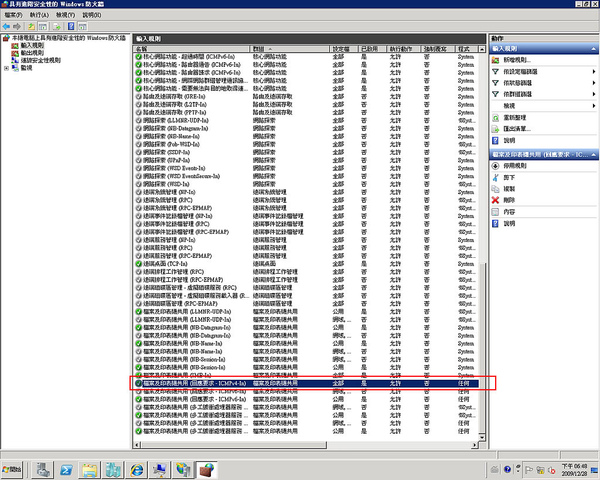This screenshot has height=480, width=600.
Task: Click 新增規則... in the actions pane
Action: pos(517,60)
